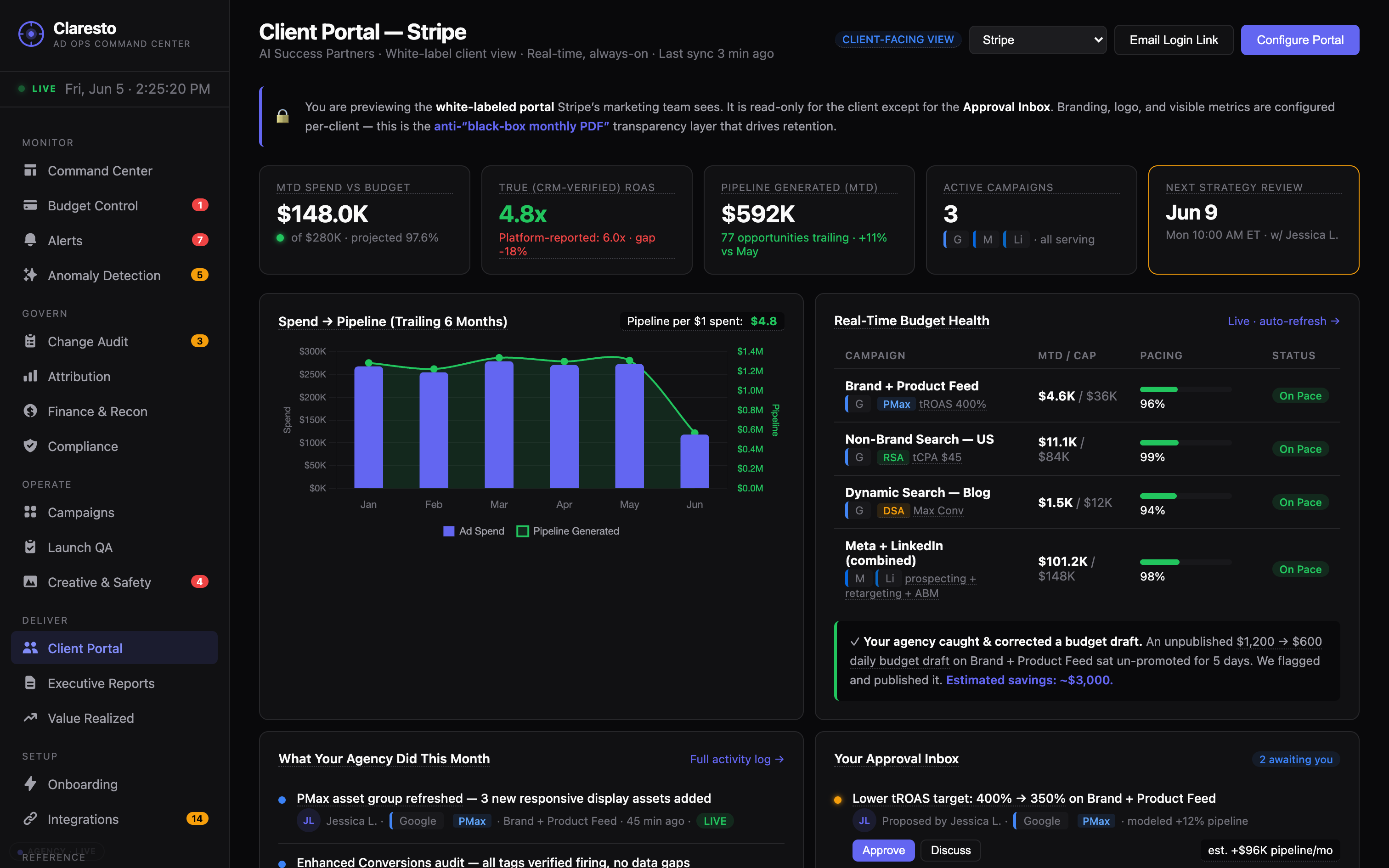Click the LinkedIn badge in Active Campaigns card

1017,239
